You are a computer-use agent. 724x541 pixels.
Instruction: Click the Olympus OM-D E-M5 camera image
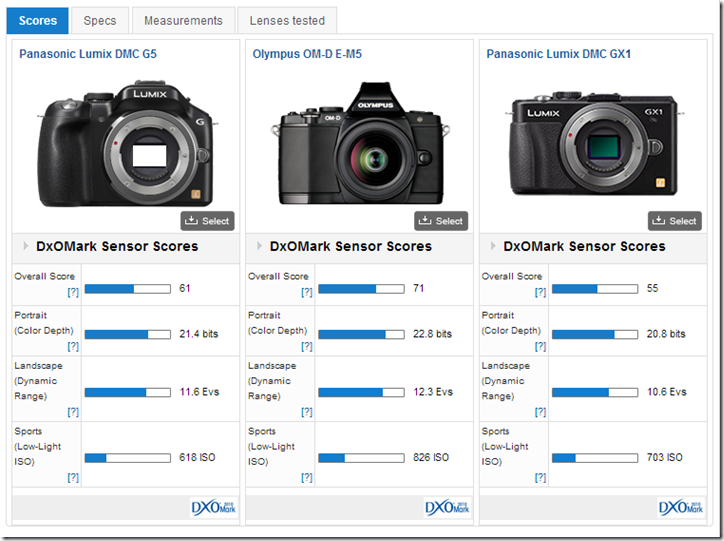[360, 143]
